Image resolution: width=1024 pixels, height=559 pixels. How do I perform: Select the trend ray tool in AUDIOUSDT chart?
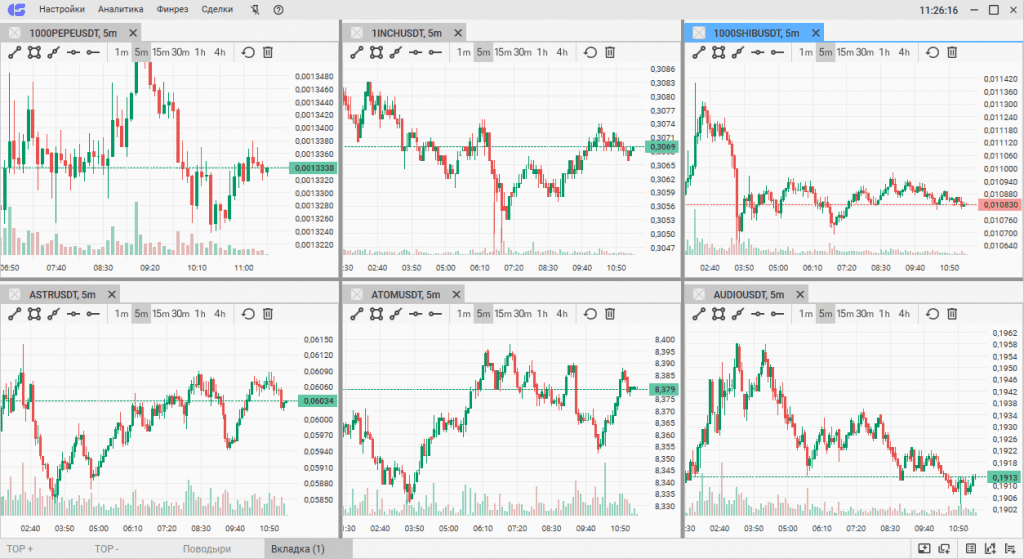[x=740, y=314]
